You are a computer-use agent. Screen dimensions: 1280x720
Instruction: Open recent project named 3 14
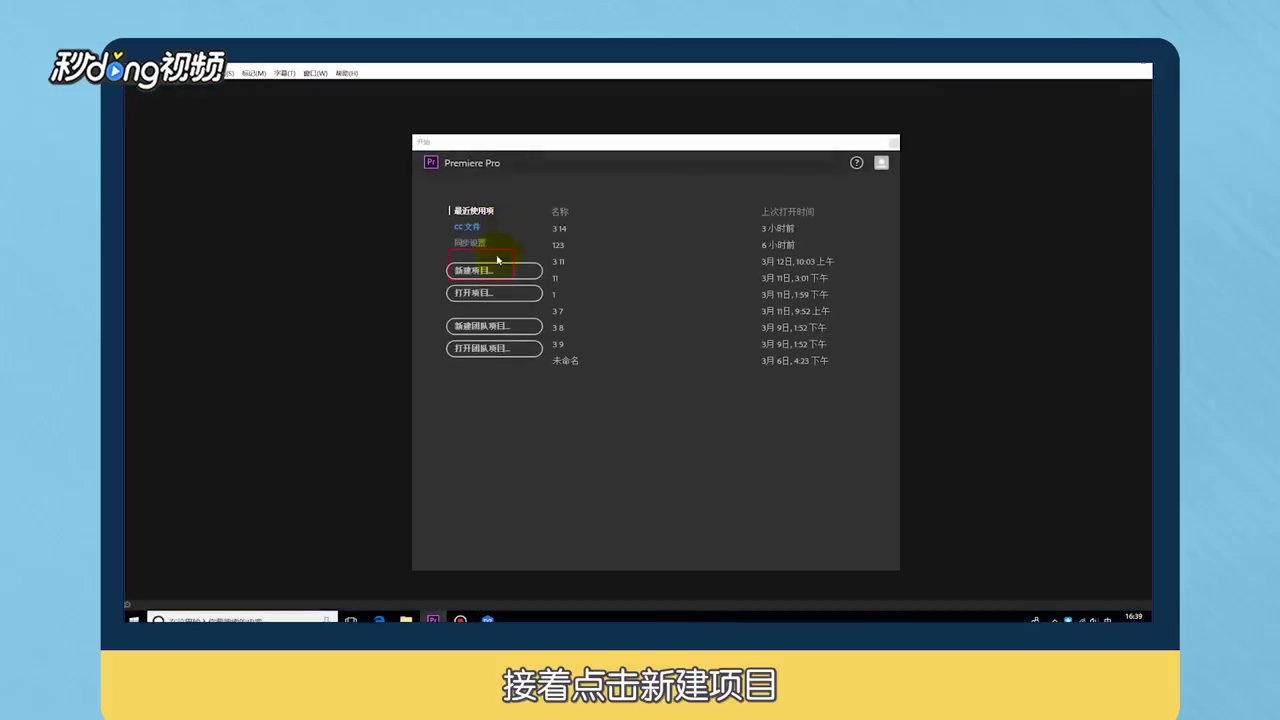[559, 229]
